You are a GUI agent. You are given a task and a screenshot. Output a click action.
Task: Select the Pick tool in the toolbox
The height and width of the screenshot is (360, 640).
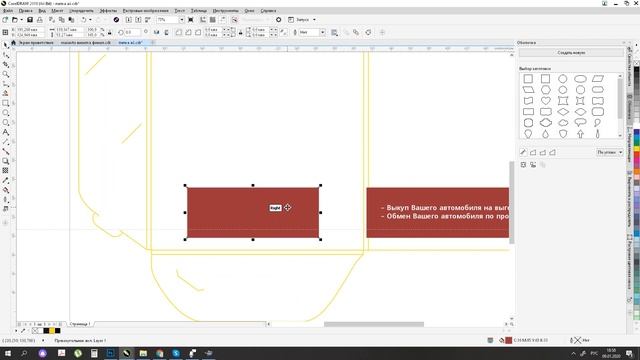tap(5, 45)
